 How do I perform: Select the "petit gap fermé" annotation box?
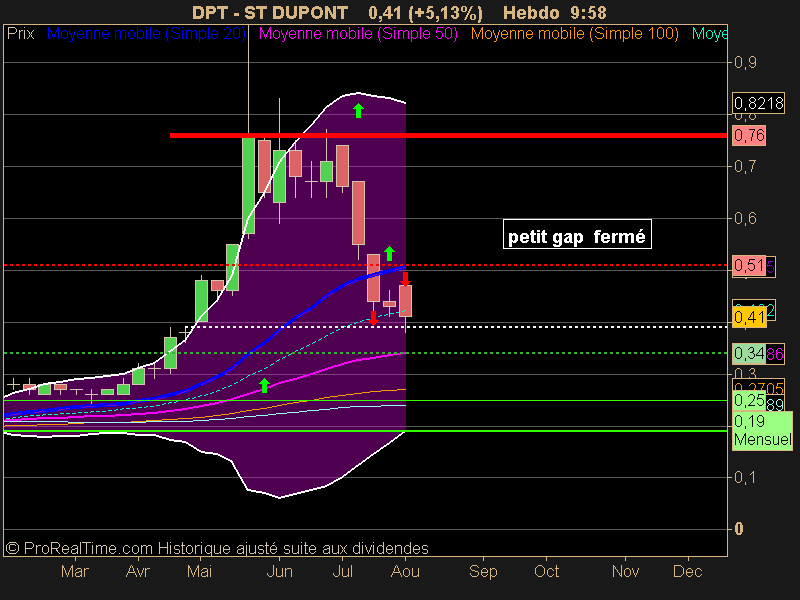click(x=577, y=234)
